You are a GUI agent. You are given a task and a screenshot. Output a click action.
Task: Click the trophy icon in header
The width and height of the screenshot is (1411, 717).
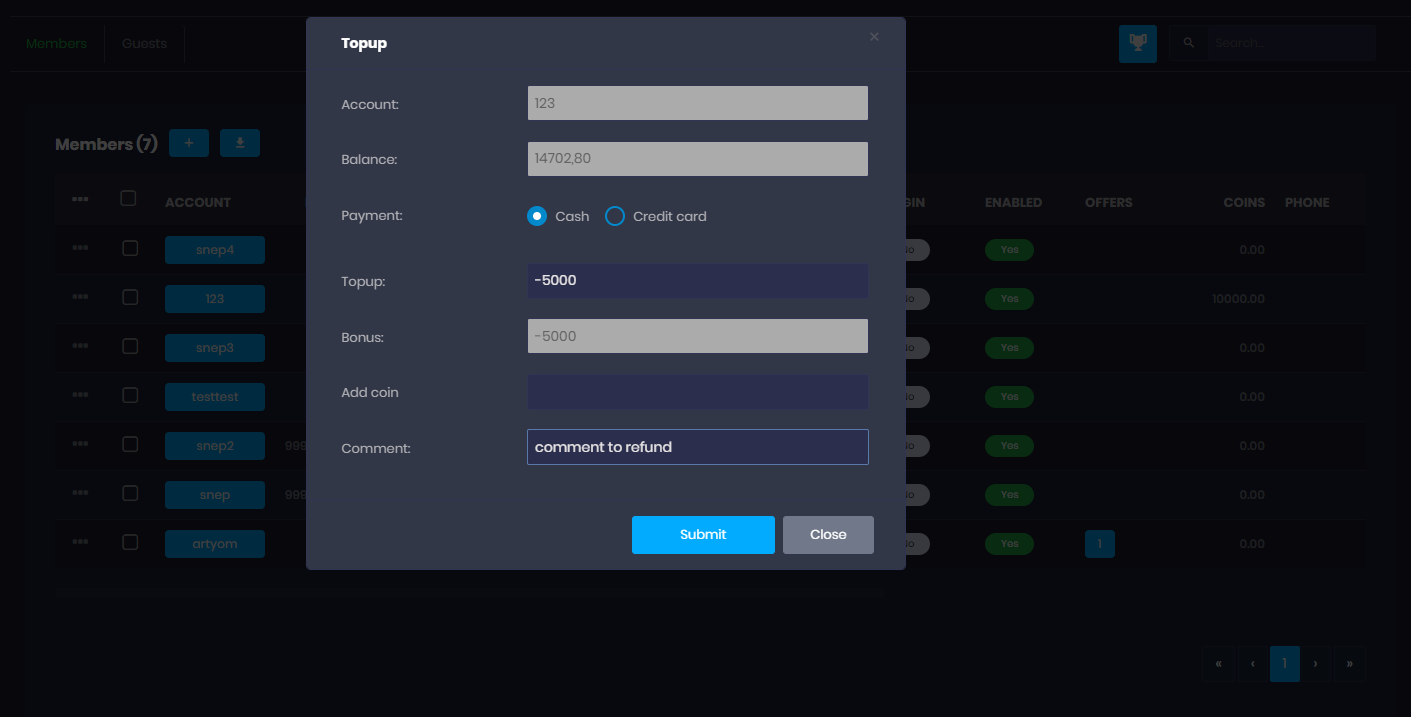coord(1137,43)
